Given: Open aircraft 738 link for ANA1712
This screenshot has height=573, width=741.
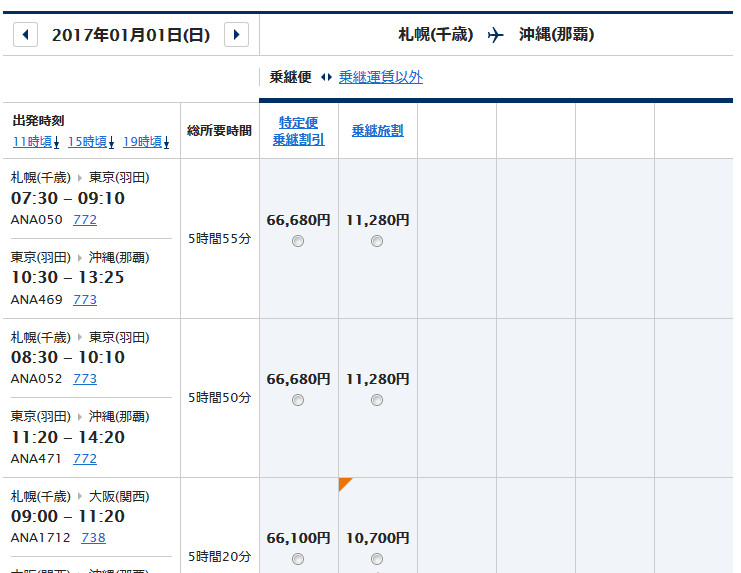Looking at the screenshot, I should click(x=94, y=538).
